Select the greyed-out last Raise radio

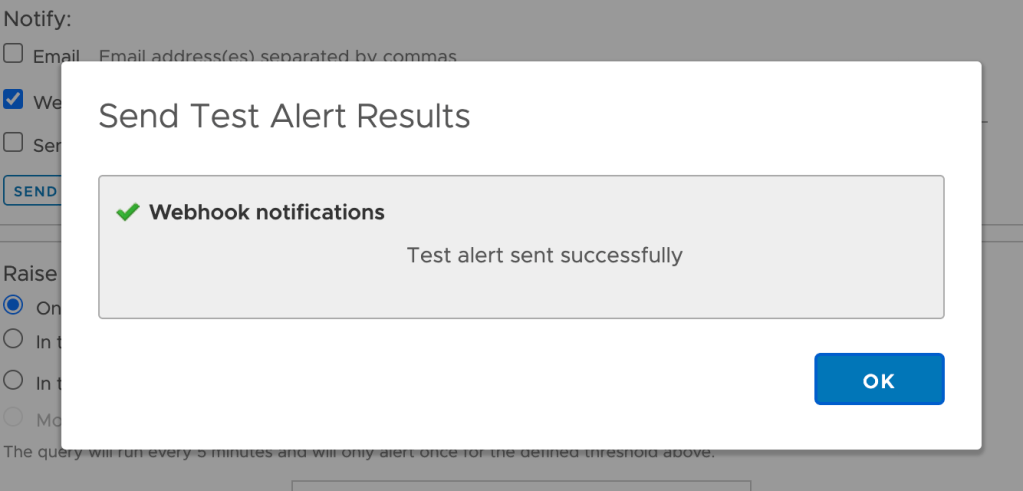(13, 417)
